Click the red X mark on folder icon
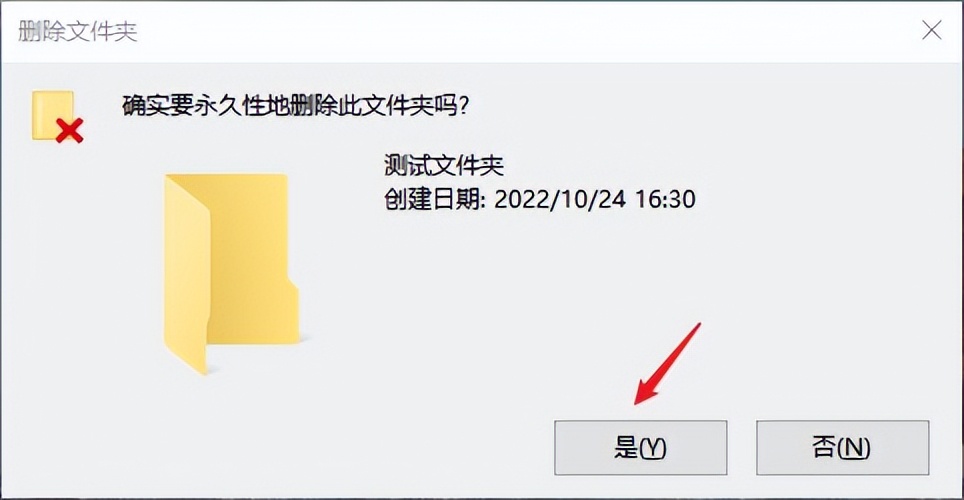 (x=69, y=131)
